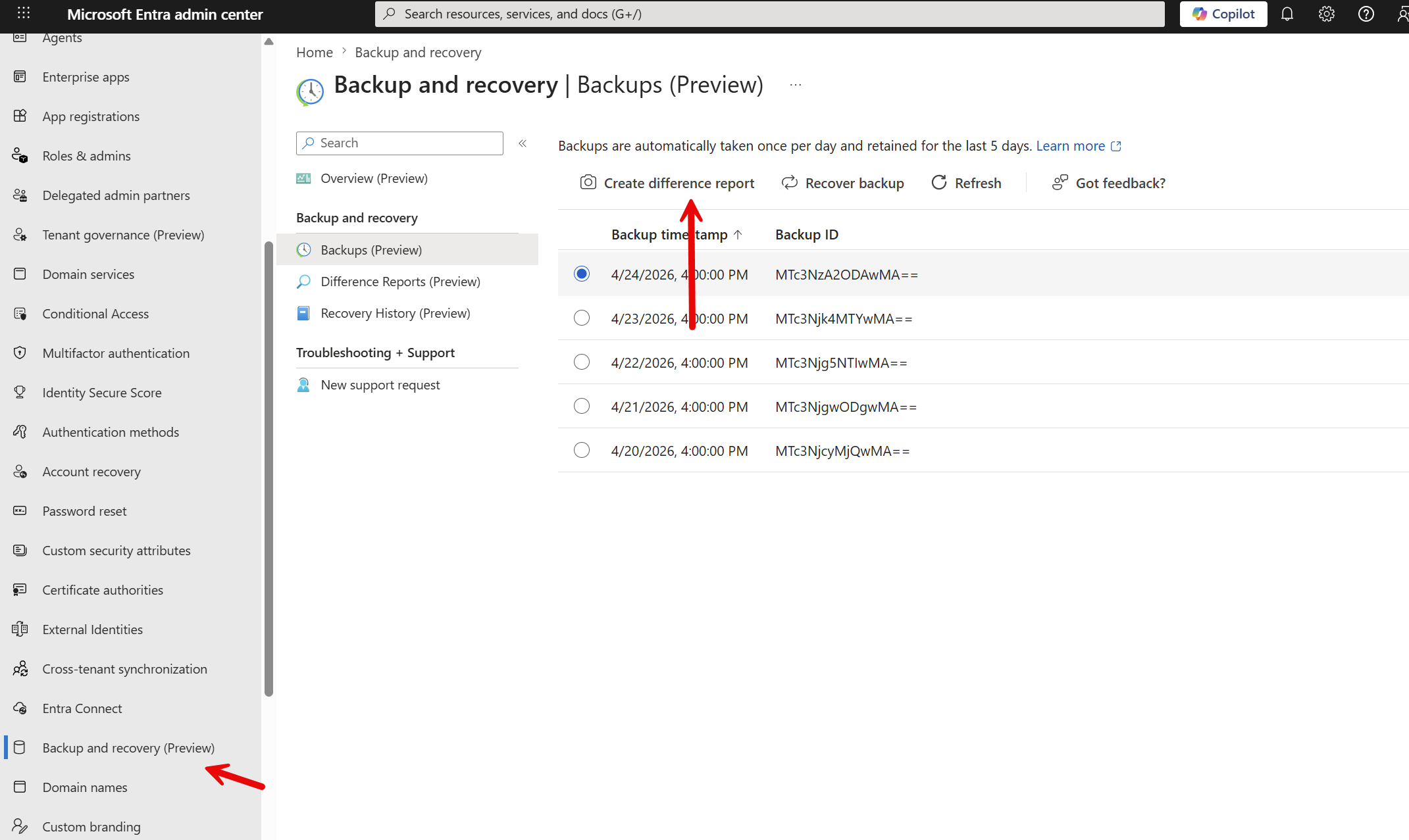Image resolution: width=1409 pixels, height=840 pixels.
Task: Collapse the resource menu with double chevron
Action: 523,143
